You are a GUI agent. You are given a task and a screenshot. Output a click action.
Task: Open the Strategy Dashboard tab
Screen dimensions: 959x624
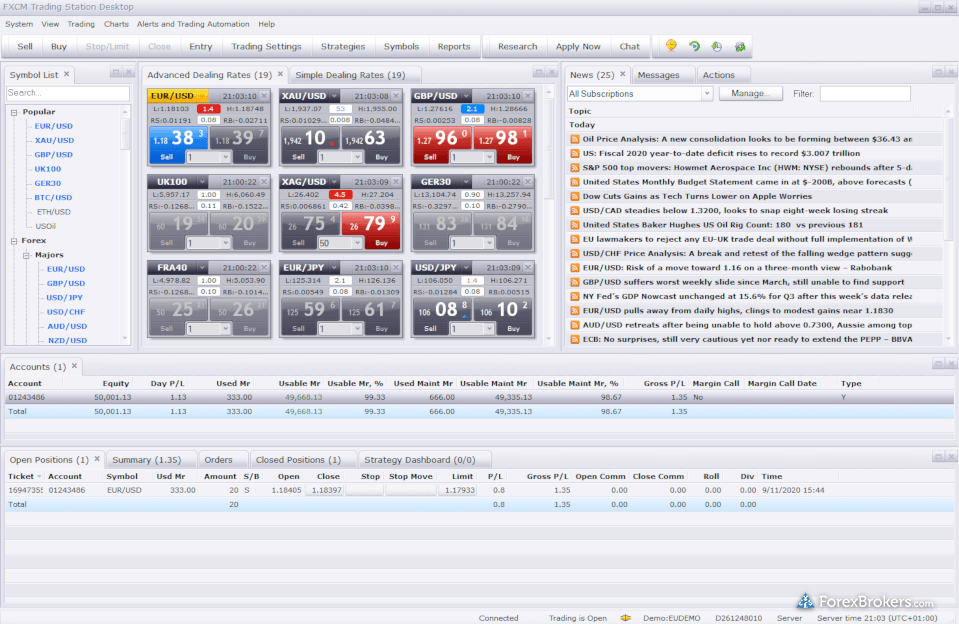click(420, 459)
